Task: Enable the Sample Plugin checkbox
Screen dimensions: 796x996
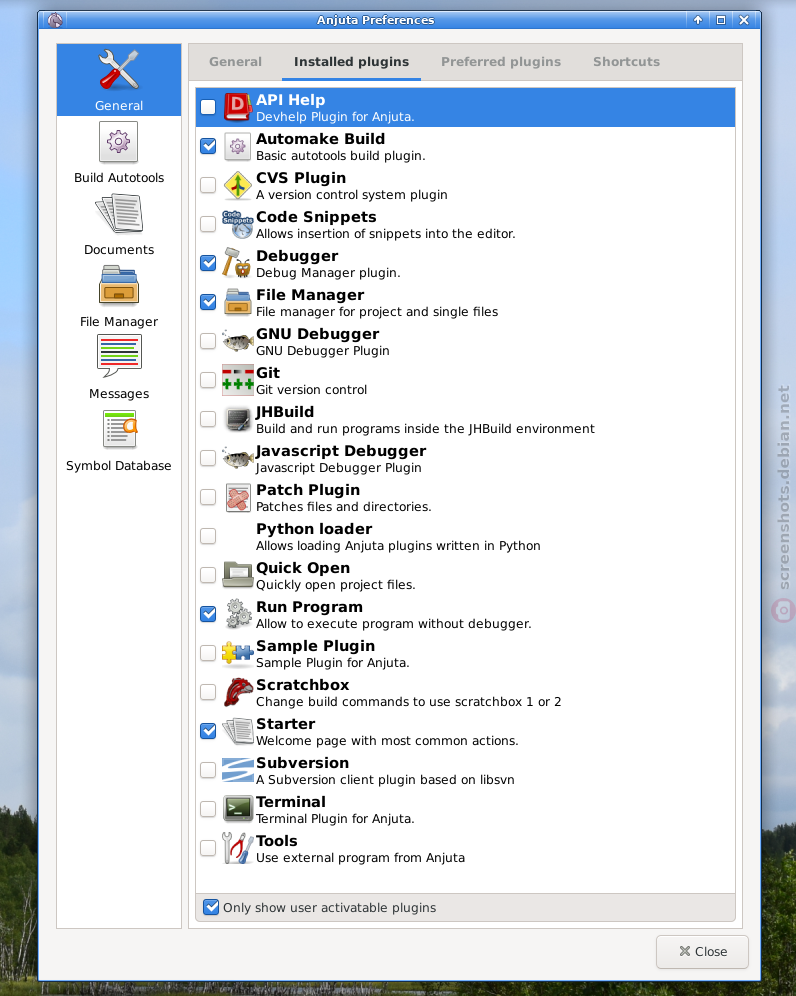Action: [208, 653]
